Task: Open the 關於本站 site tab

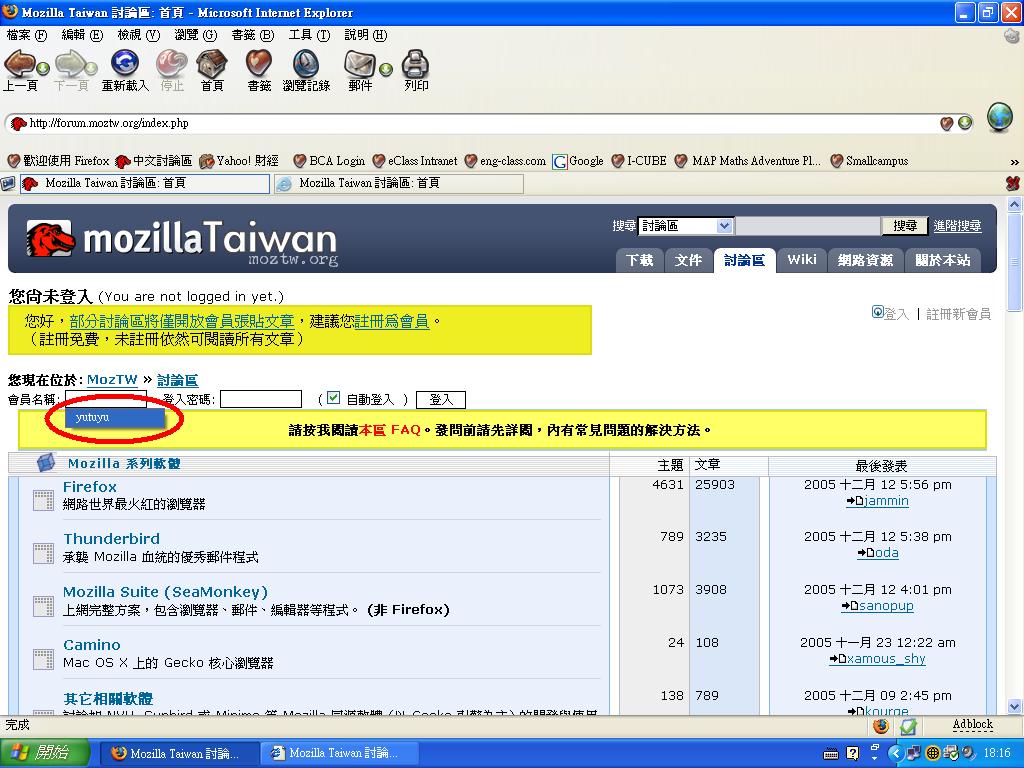Action: click(x=942, y=261)
